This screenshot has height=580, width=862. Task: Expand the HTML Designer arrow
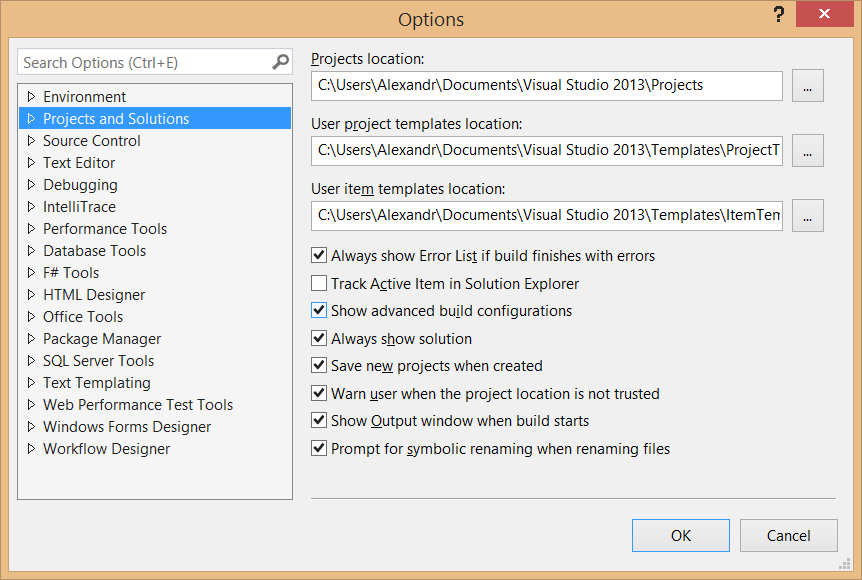[31, 294]
